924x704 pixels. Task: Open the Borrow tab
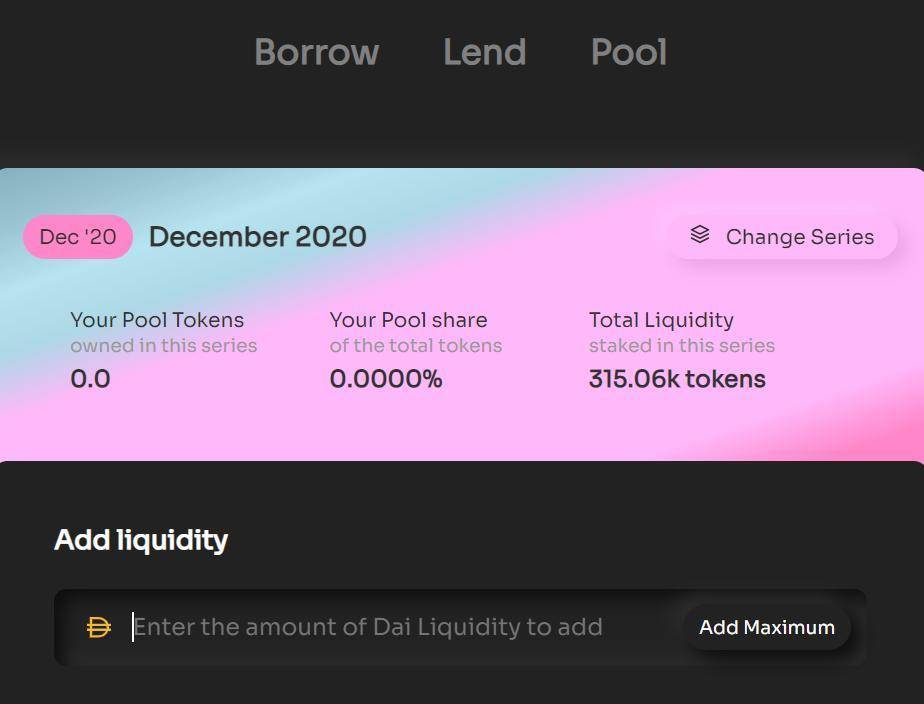point(316,52)
